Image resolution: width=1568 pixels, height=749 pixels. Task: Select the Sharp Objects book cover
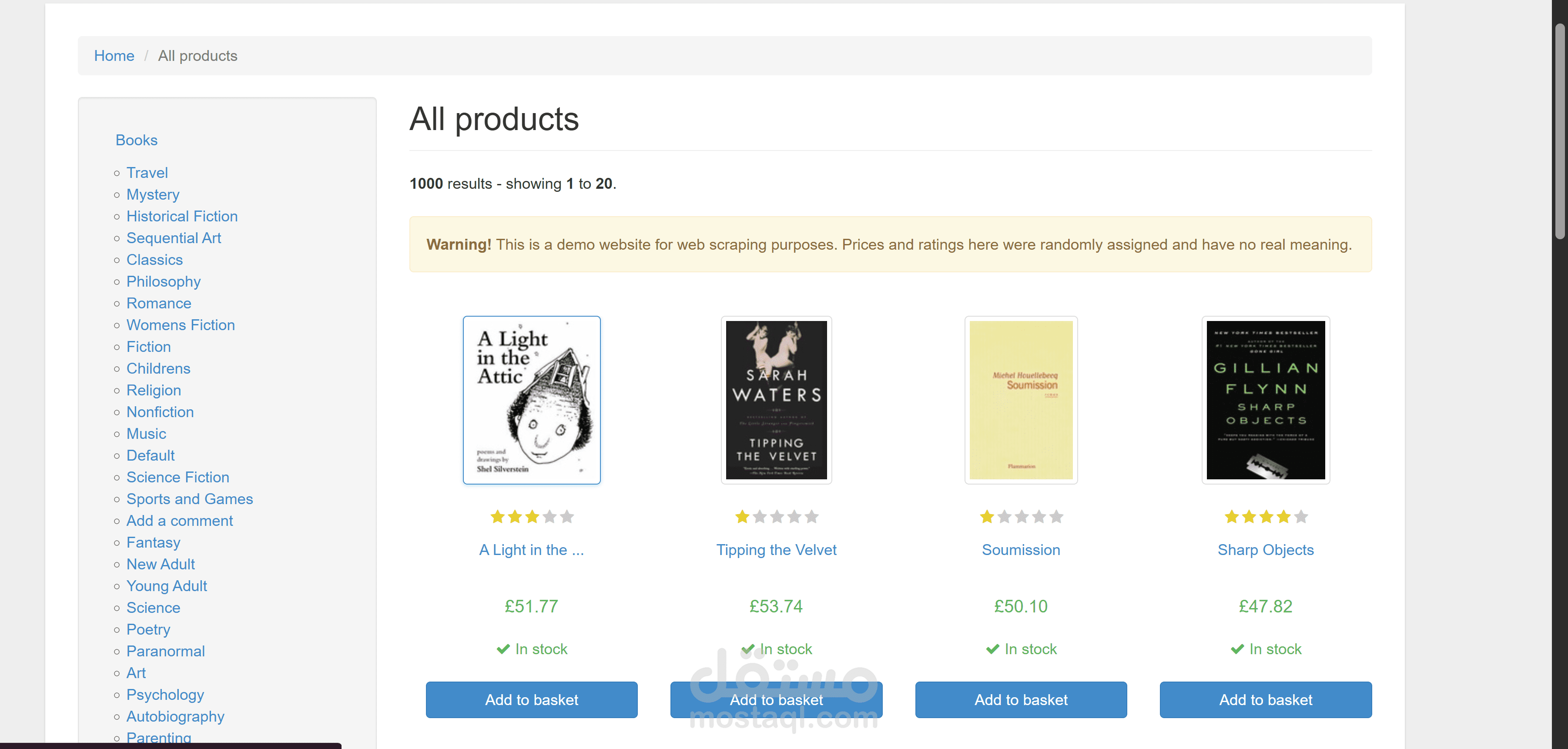click(x=1266, y=400)
